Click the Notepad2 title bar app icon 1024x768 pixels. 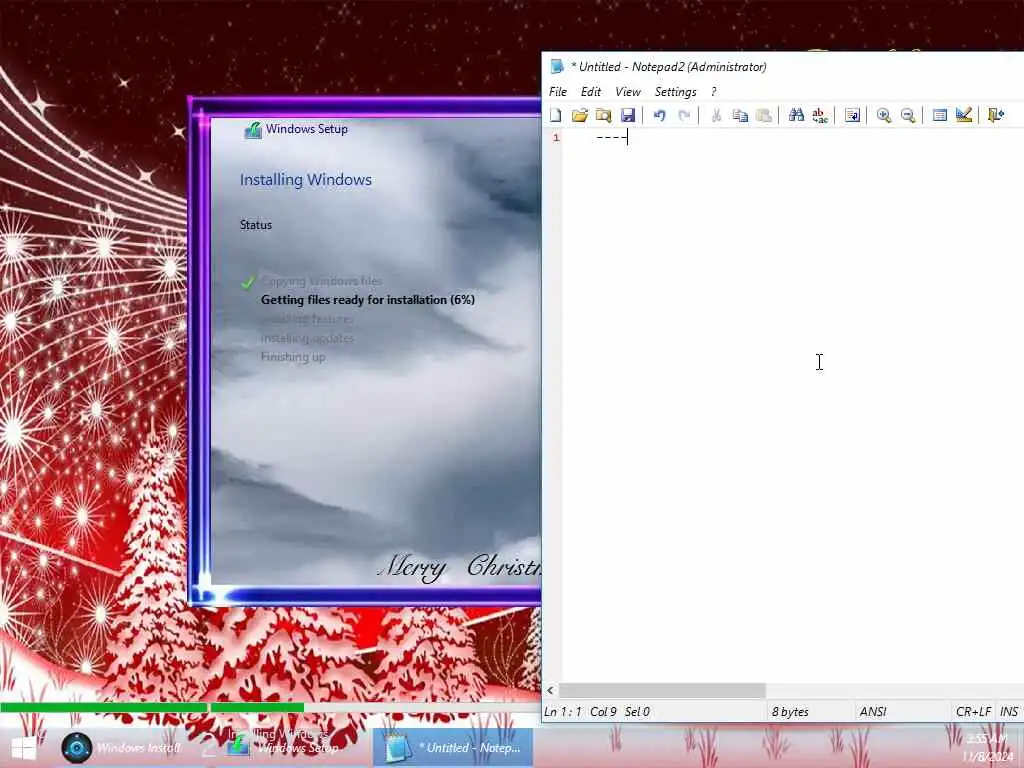[x=557, y=67]
